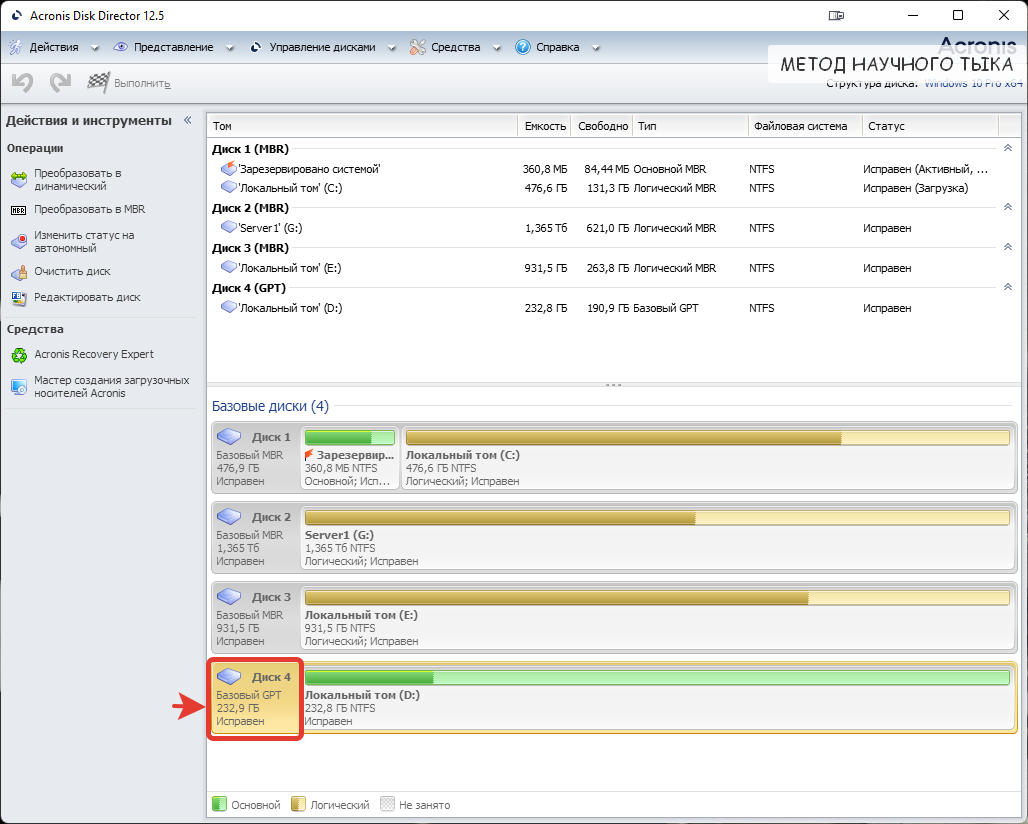Click the bootable media builder wizard icon

point(19,386)
